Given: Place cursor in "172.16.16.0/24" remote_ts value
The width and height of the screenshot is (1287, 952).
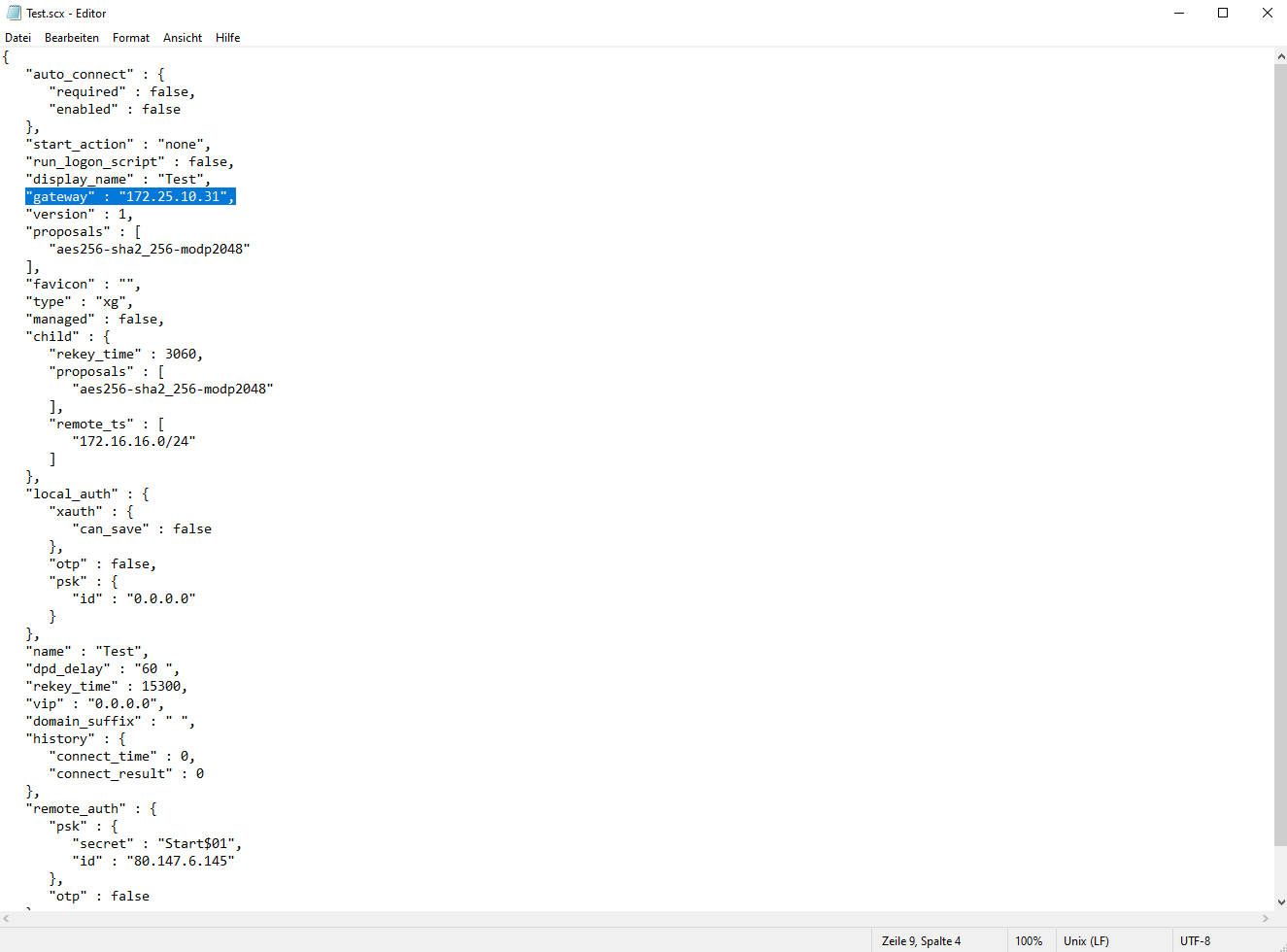Looking at the screenshot, I should 134,442.
